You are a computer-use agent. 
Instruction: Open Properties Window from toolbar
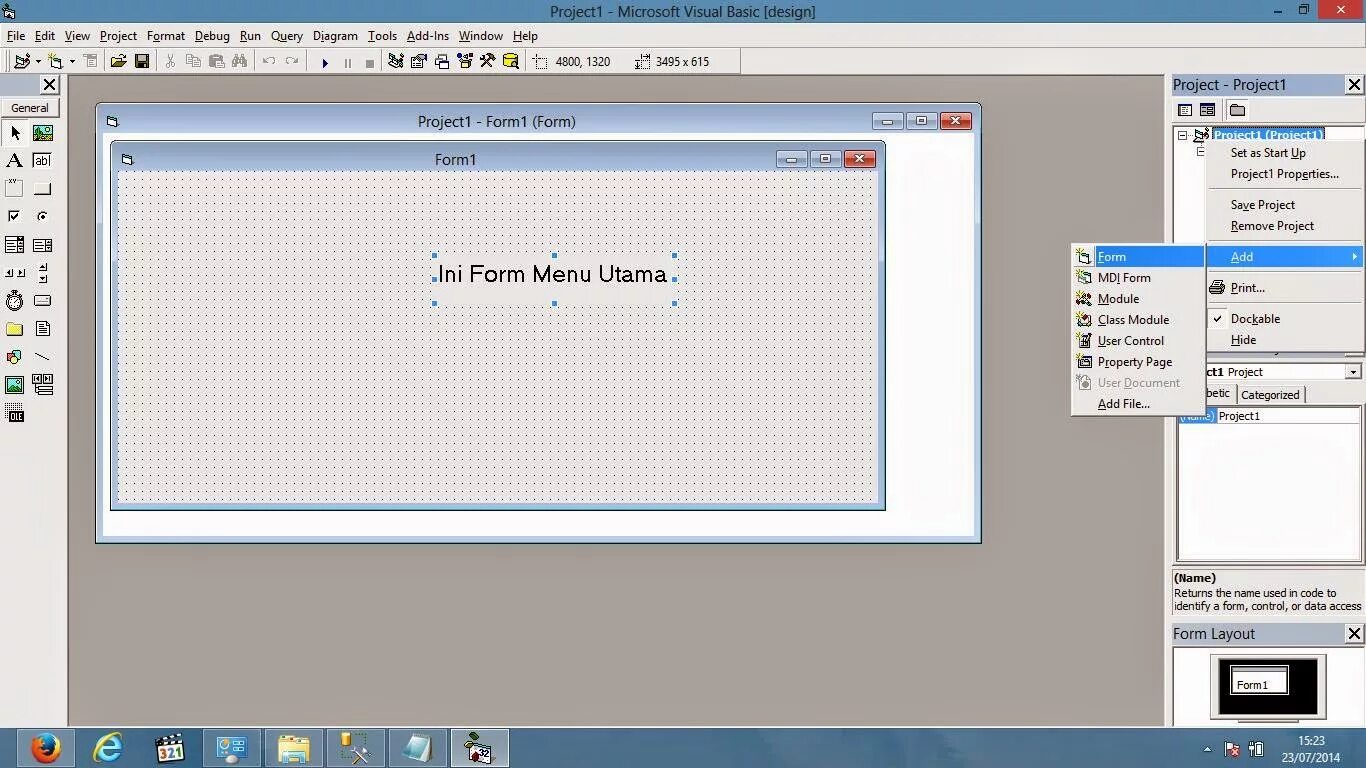click(x=419, y=61)
